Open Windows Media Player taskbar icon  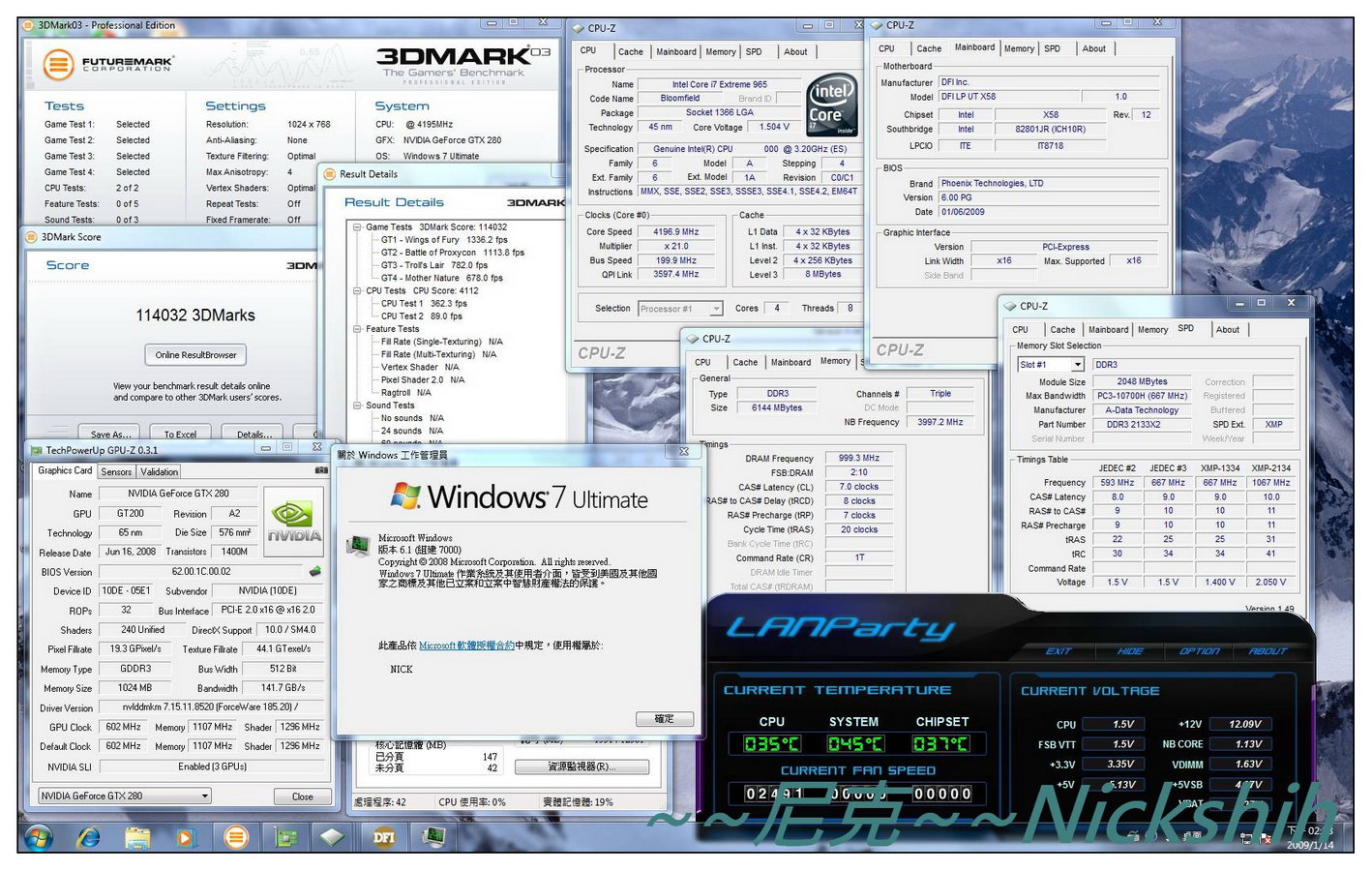click(187, 836)
